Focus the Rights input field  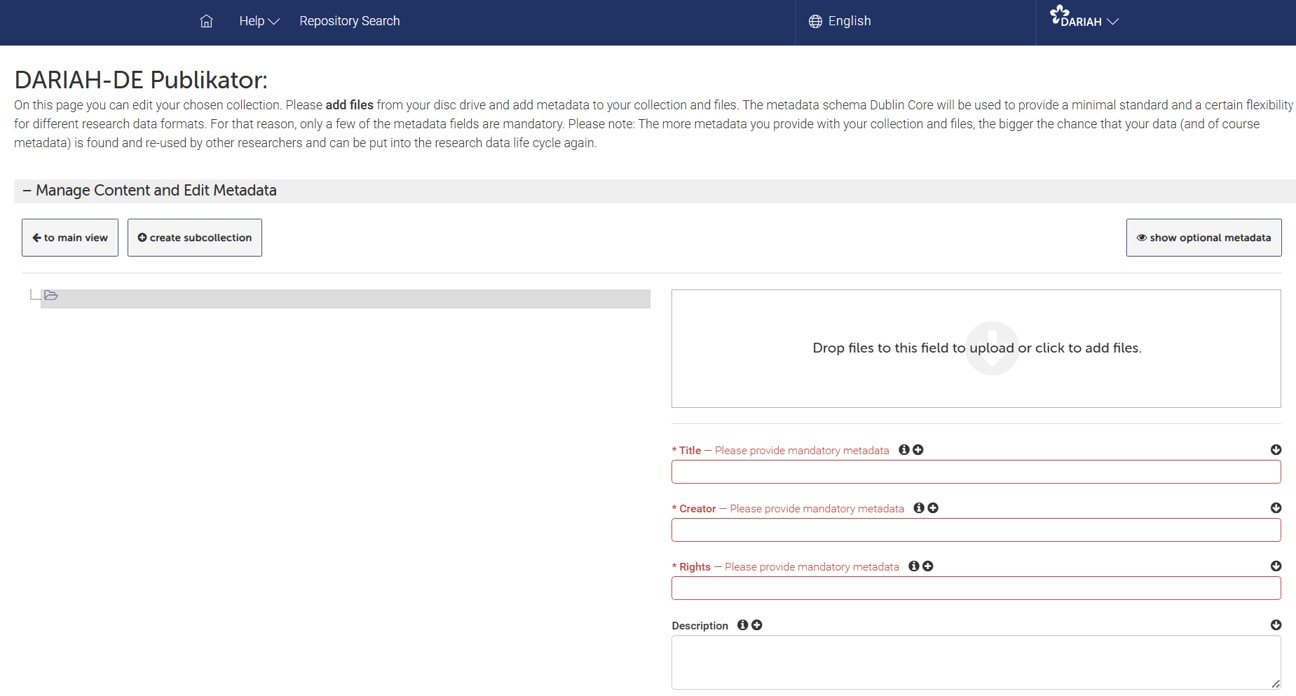point(976,588)
